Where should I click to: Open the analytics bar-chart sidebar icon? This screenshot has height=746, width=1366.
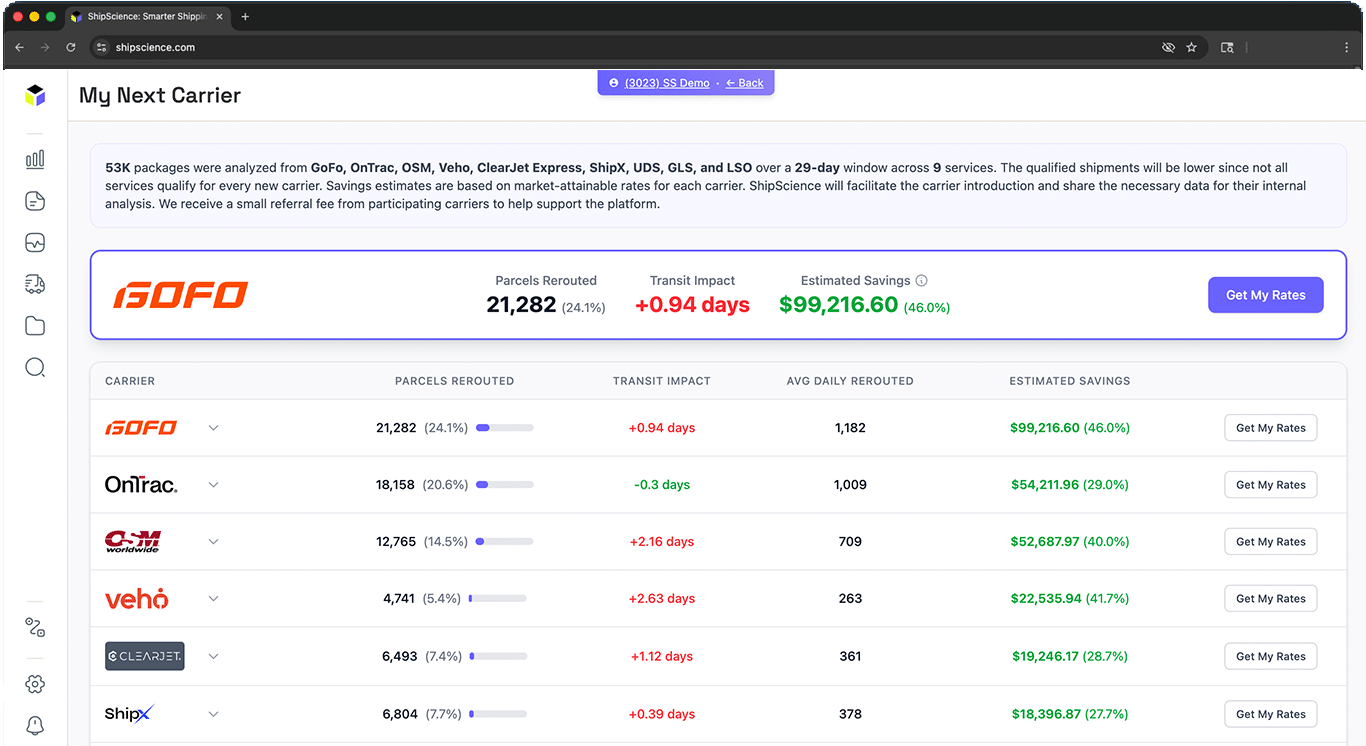(35, 158)
